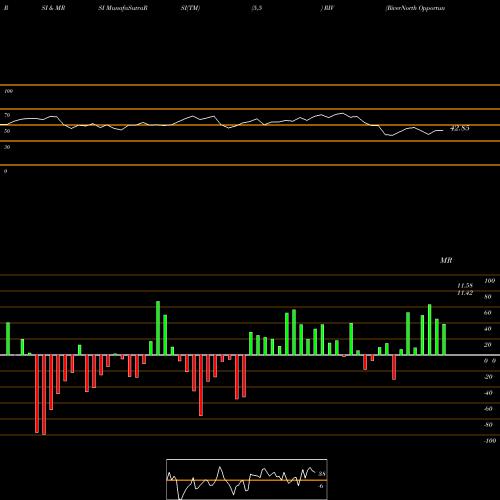Image resolution: width=500 pixels, height=500 pixels.
Task: Click the MR axis label -100
Action: pyautogui.click(x=490, y=441)
